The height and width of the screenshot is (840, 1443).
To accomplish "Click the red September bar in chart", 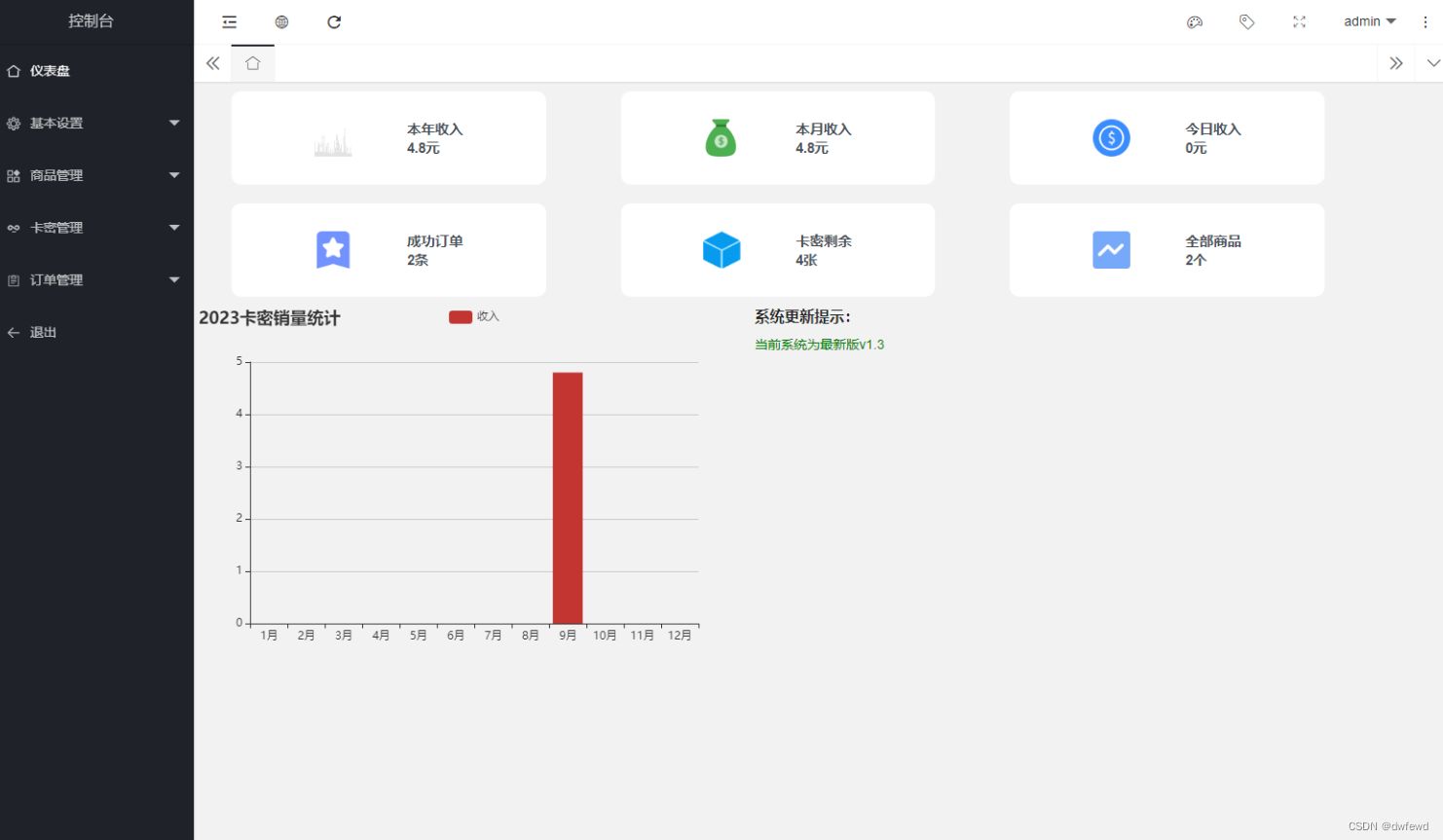I will (568, 496).
